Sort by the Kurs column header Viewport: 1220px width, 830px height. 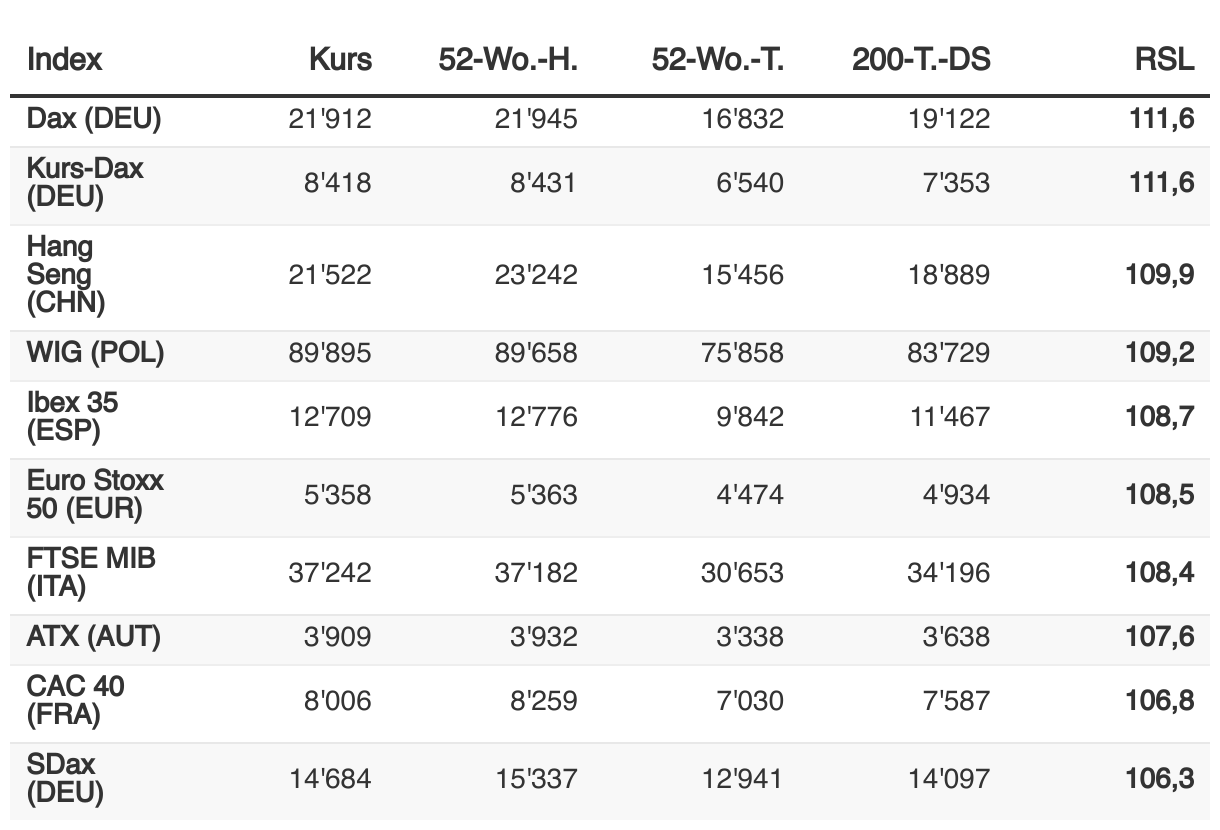pyautogui.click(x=340, y=59)
